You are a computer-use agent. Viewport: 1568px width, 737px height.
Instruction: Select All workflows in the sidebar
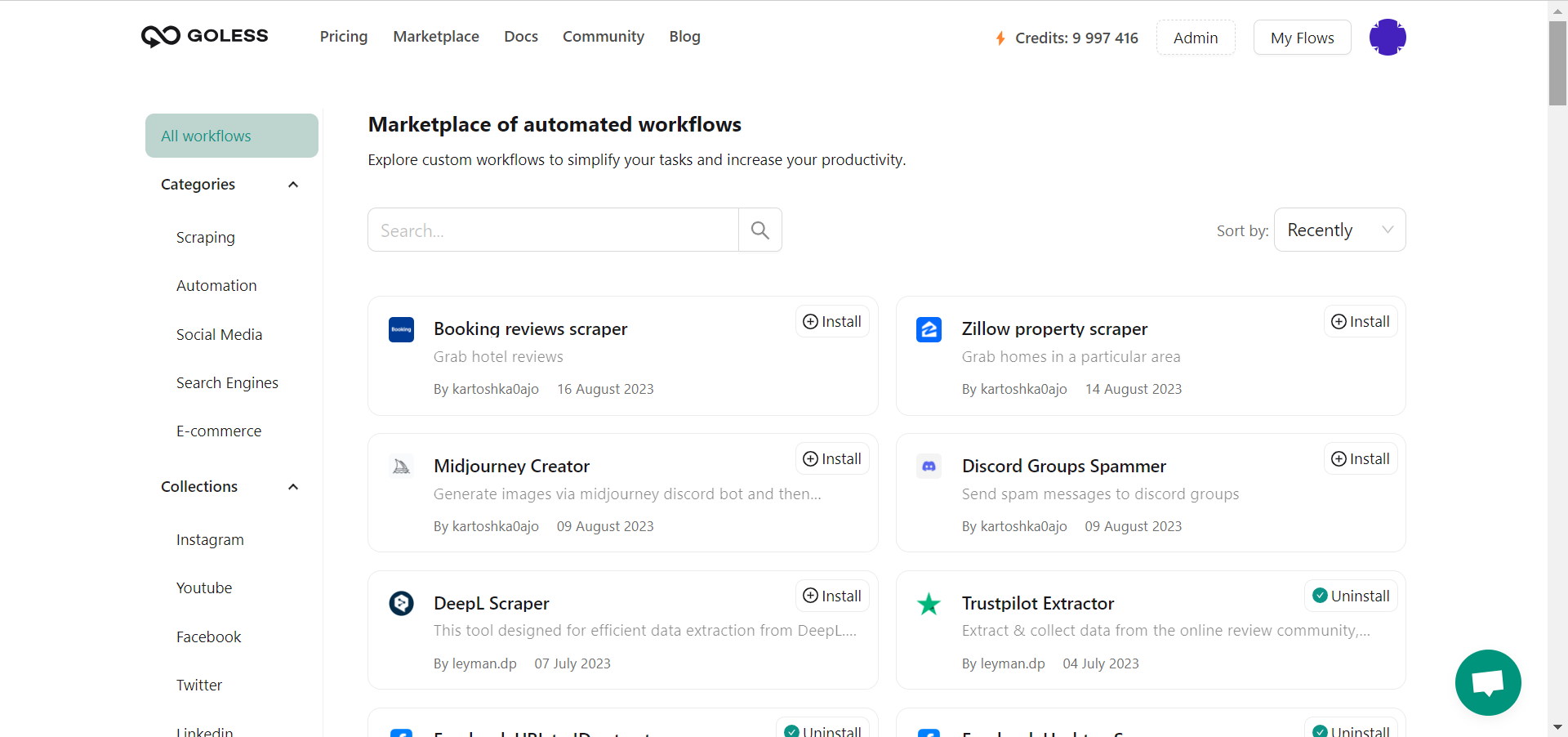(232, 136)
